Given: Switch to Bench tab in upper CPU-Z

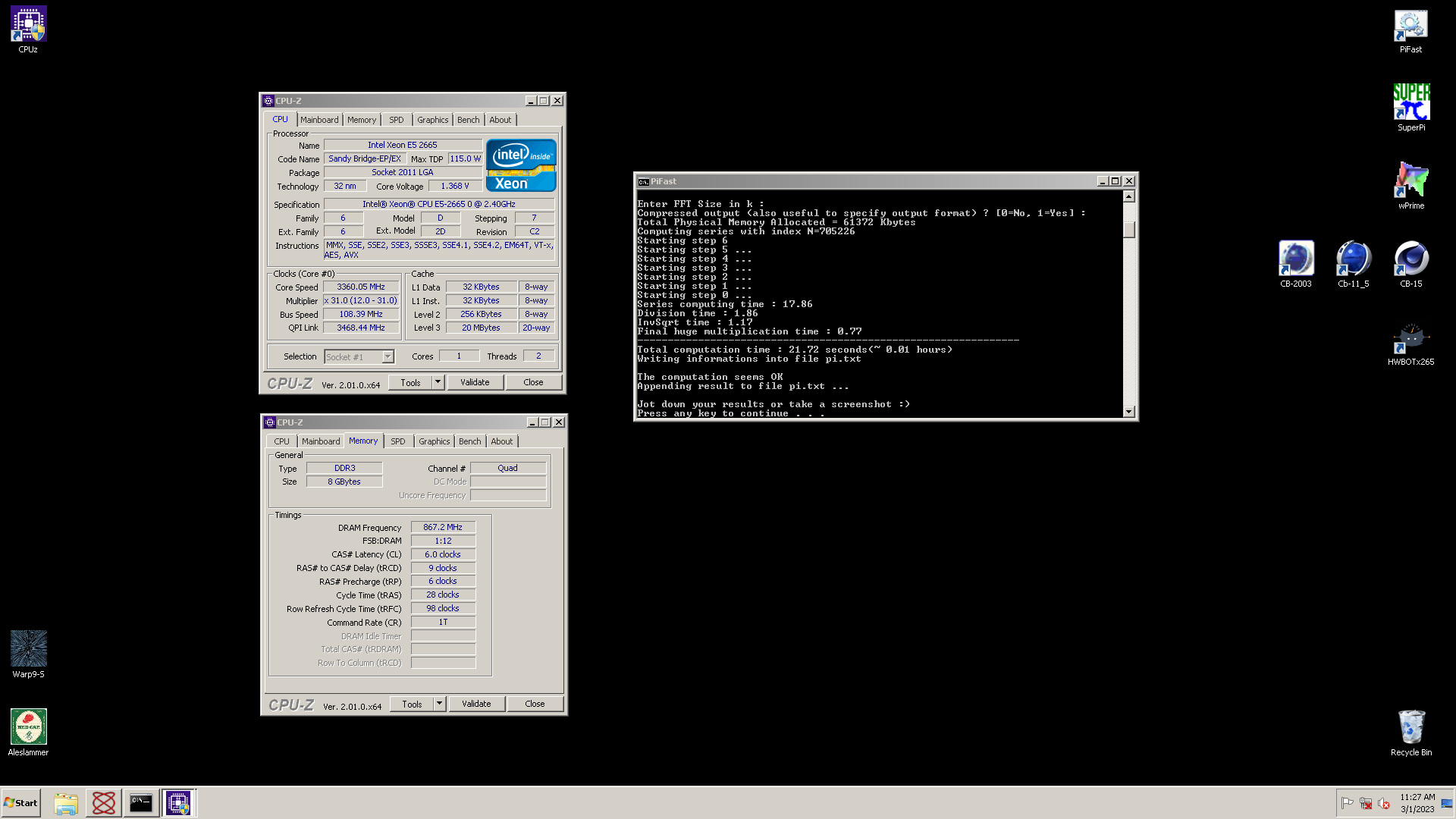Looking at the screenshot, I should click(468, 120).
